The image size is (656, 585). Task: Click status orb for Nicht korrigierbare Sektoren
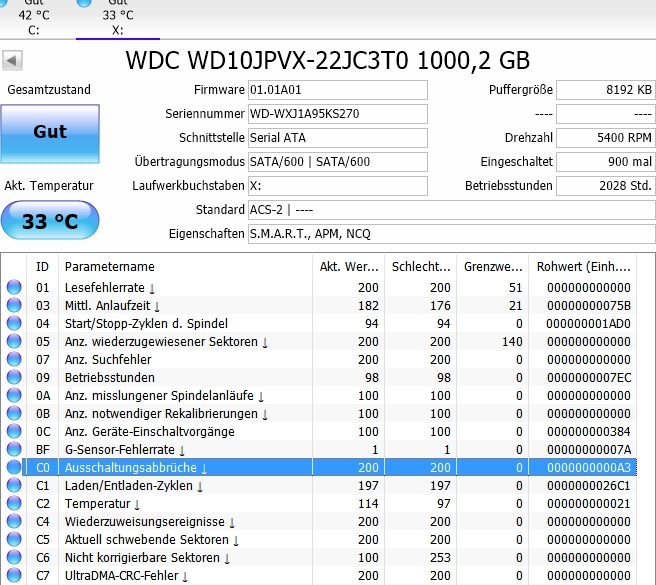14,557
